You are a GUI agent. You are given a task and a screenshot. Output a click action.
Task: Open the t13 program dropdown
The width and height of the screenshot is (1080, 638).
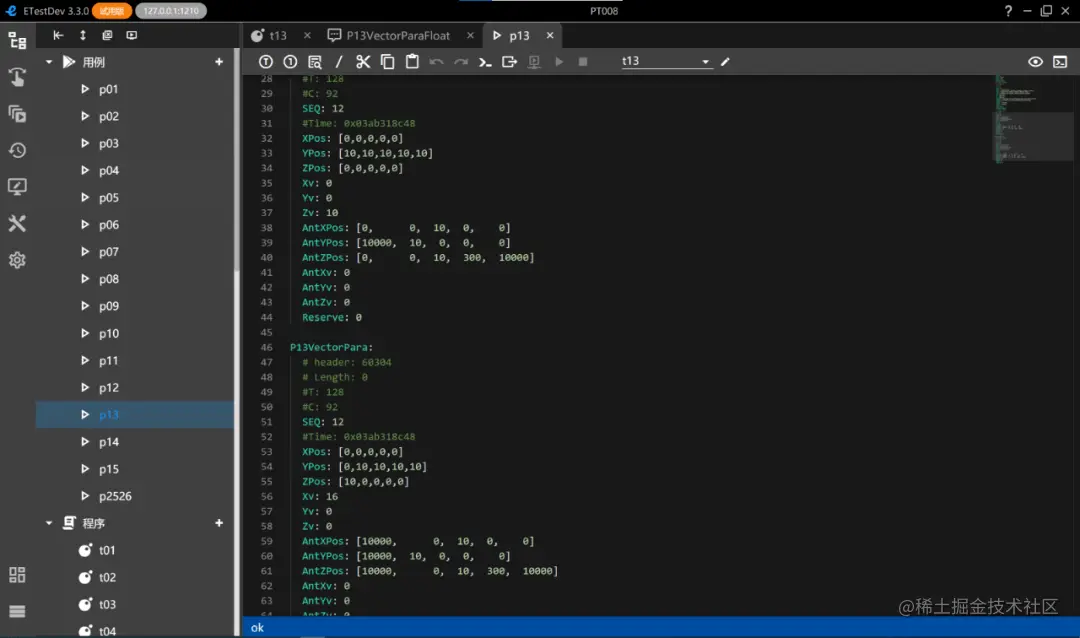click(666, 61)
